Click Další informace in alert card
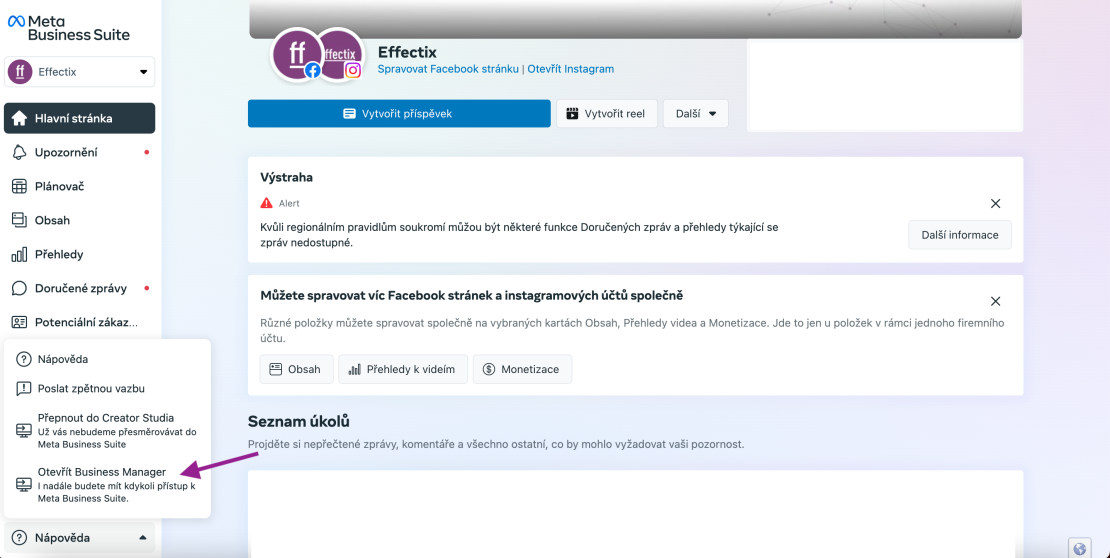 click(960, 235)
